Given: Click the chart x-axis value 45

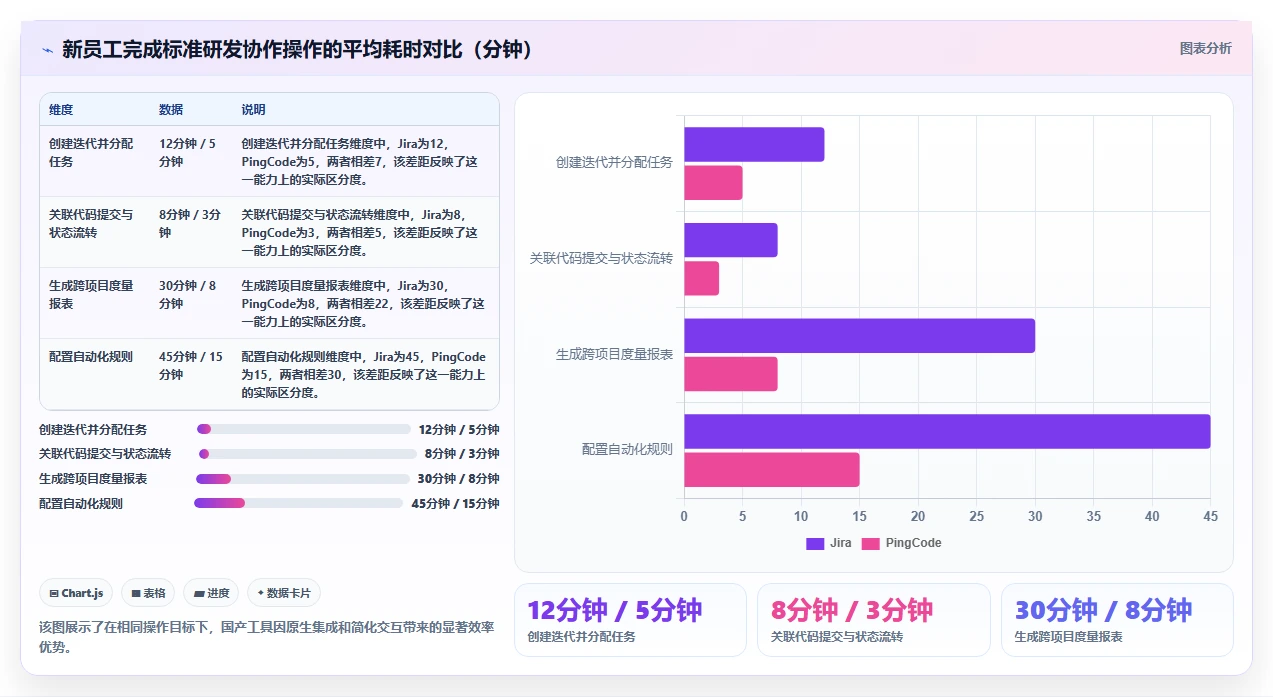Looking at the screenshot, I should [x=1210, y=516].
